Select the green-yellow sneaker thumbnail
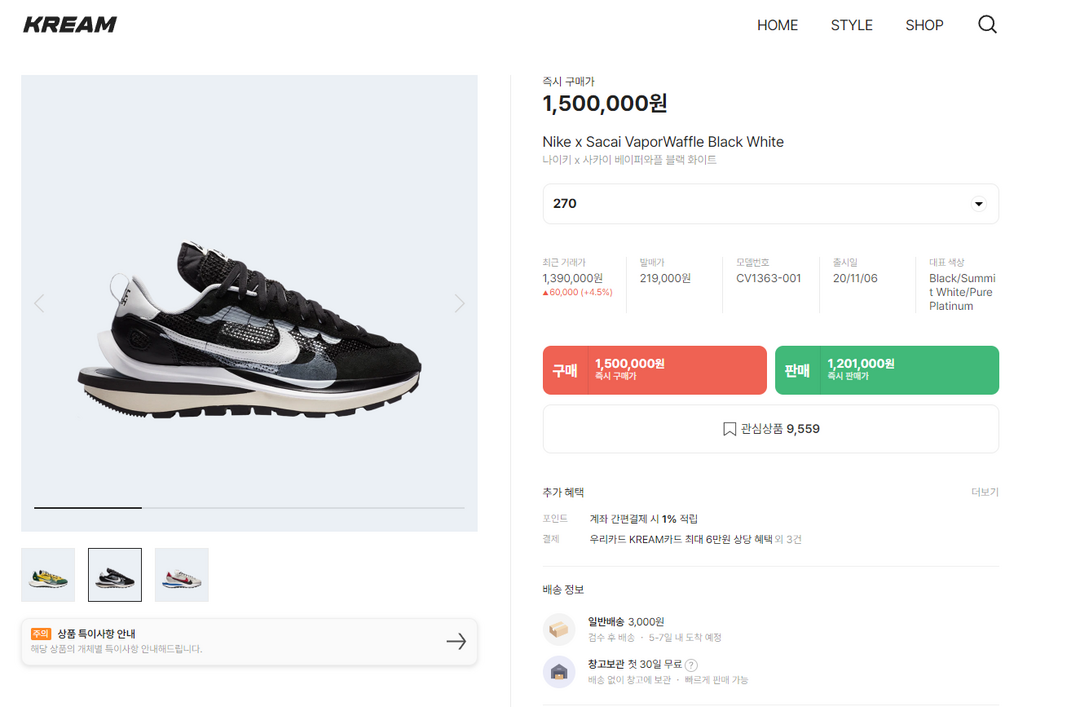The height and width of the screenshot is (707, 1080). click(48, 575)
